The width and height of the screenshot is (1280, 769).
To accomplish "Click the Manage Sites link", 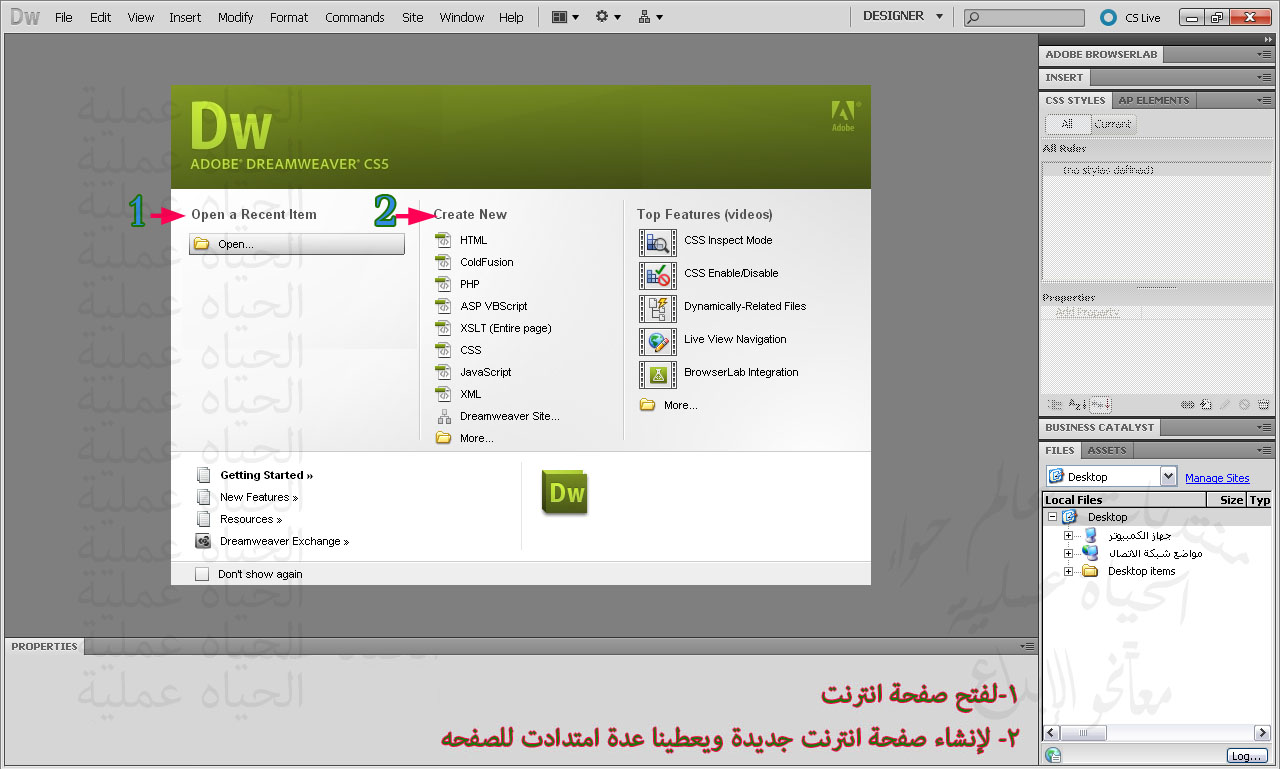I will (1217, 478).
